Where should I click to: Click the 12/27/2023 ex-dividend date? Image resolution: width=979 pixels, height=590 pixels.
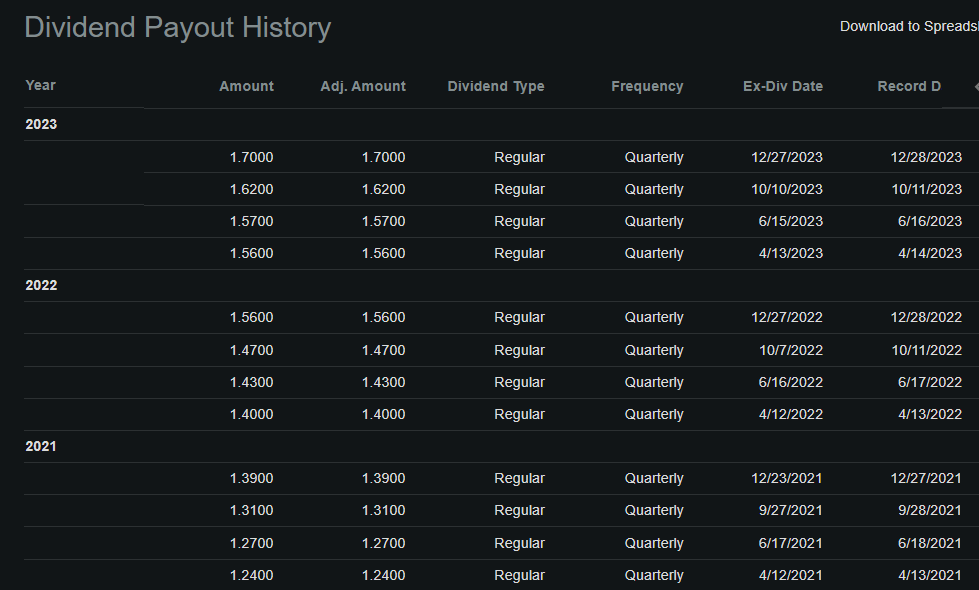pos(787,157)
